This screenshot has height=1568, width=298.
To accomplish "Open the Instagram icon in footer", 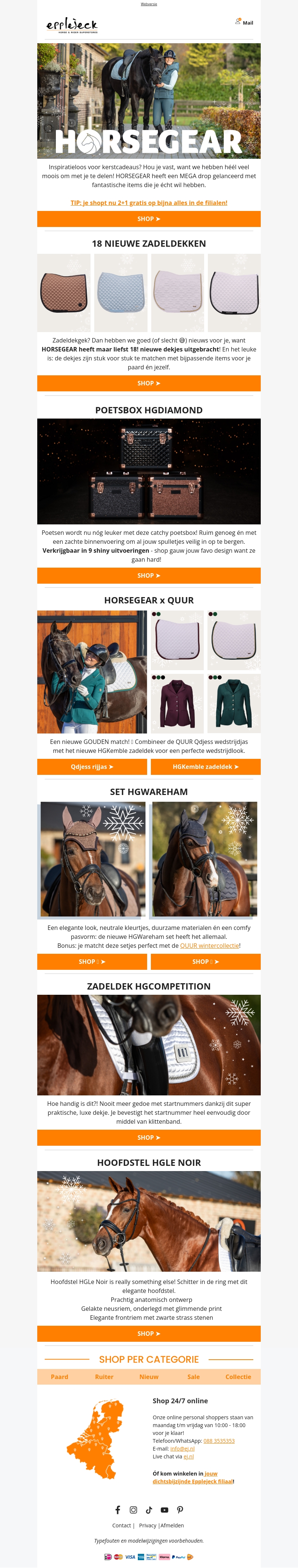I will tap(133, 1509).
